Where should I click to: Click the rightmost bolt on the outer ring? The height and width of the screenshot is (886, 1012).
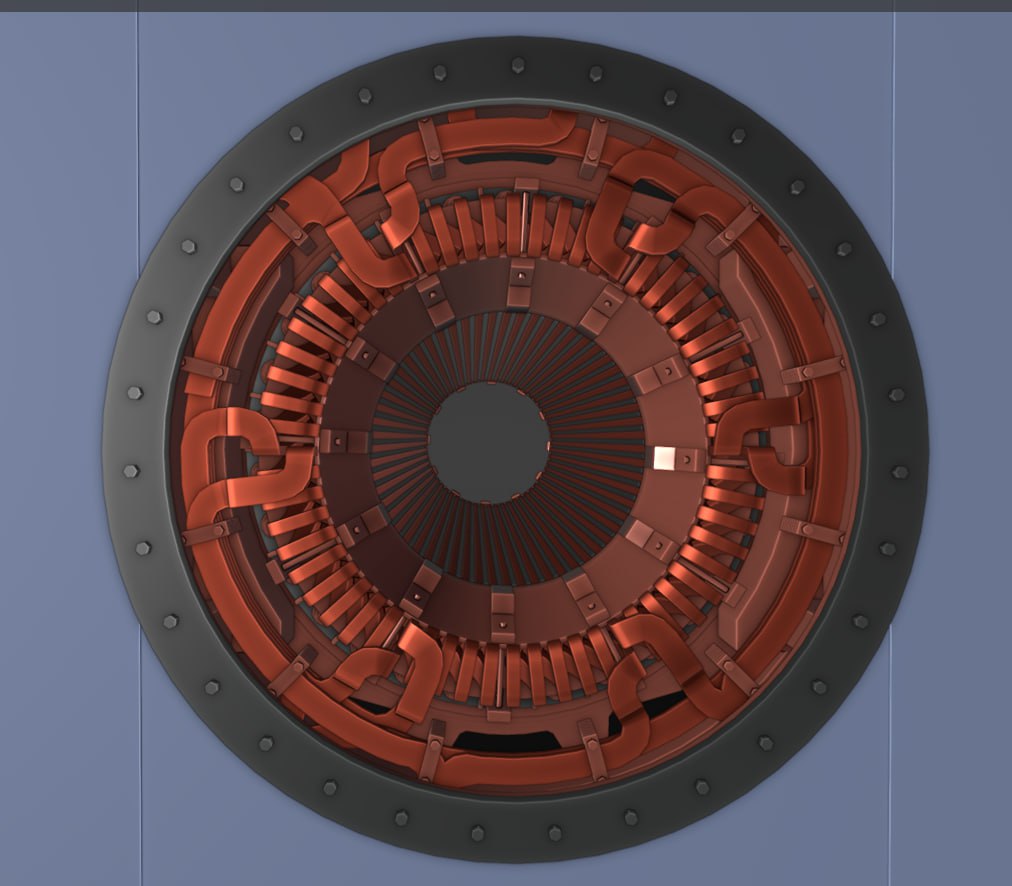pyautogui.click(x=900, y=471)
